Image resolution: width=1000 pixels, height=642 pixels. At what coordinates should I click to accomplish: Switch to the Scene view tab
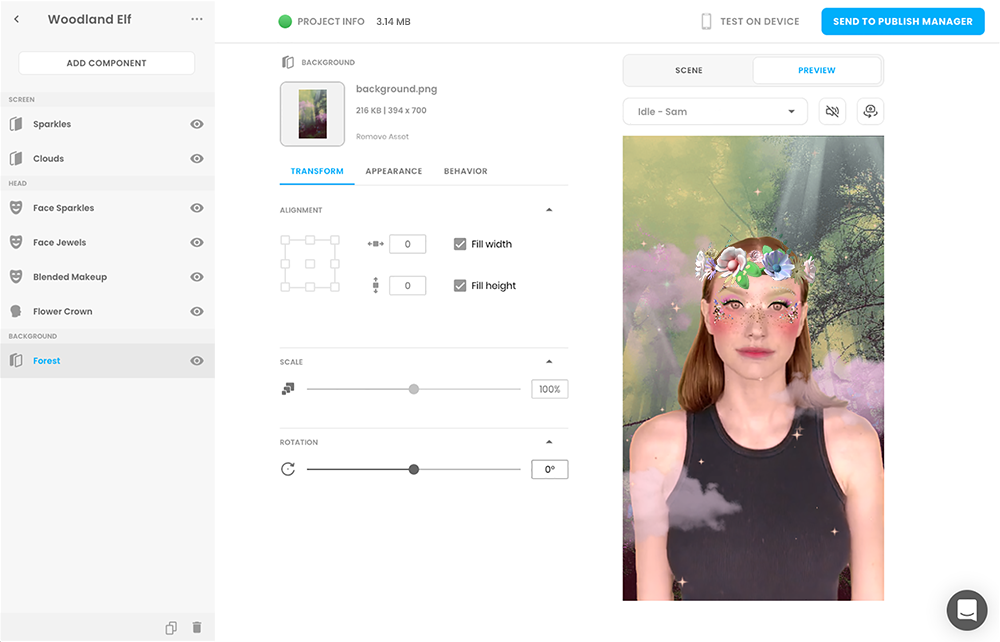click(688, 71)
